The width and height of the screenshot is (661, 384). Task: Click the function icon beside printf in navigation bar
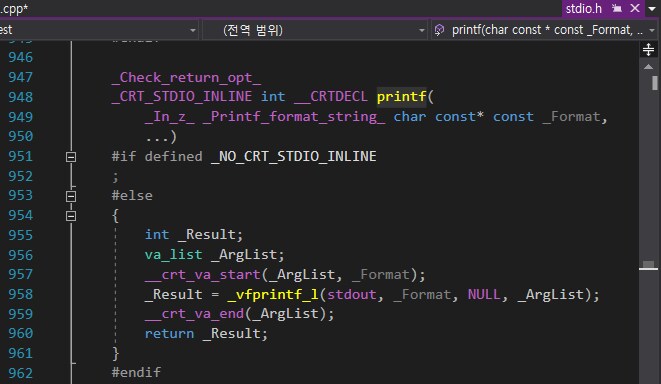click(439, 30)
